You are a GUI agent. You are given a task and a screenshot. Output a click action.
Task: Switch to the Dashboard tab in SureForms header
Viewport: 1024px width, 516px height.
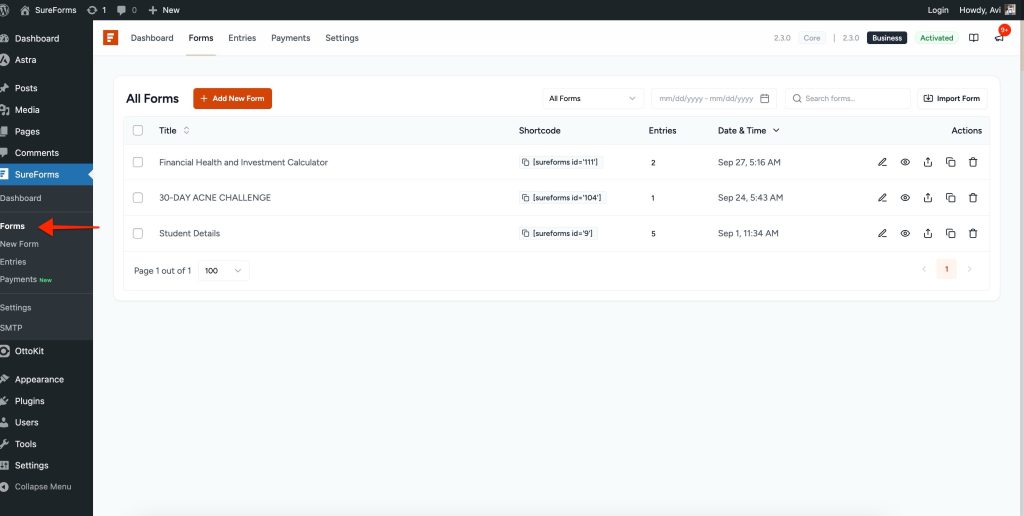152,38
